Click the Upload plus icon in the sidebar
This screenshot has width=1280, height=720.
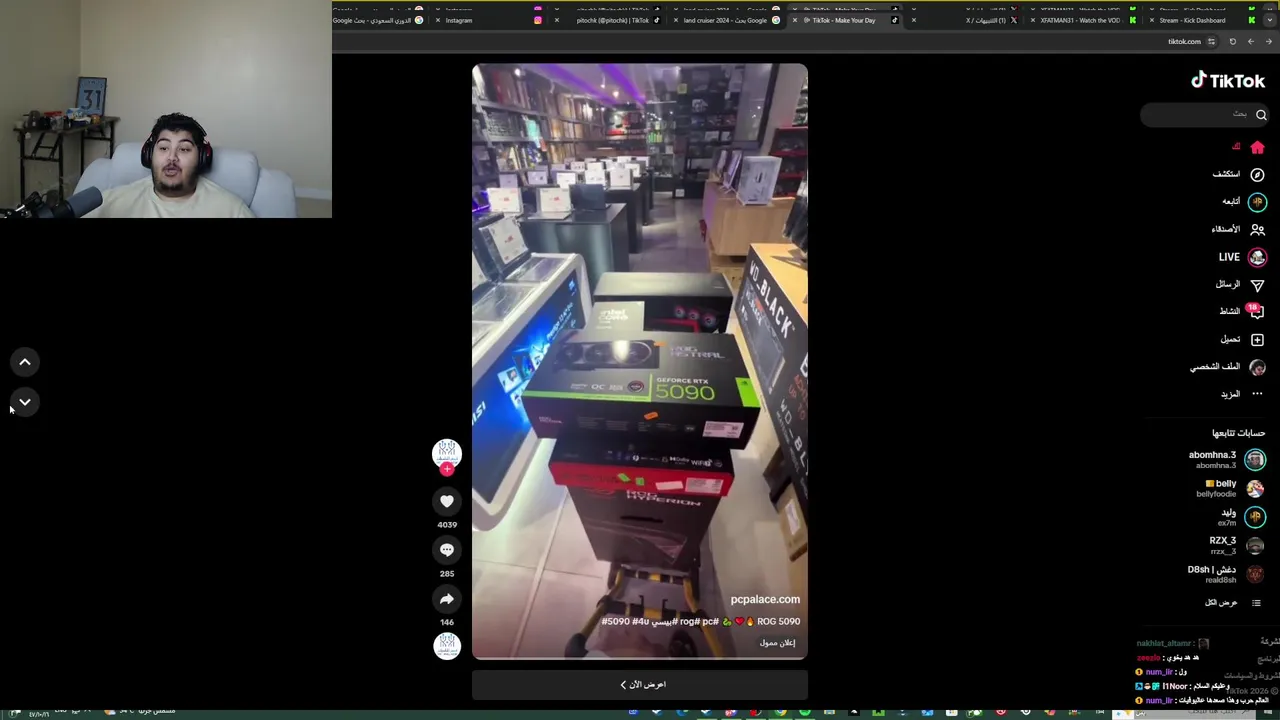(1257, 340)
